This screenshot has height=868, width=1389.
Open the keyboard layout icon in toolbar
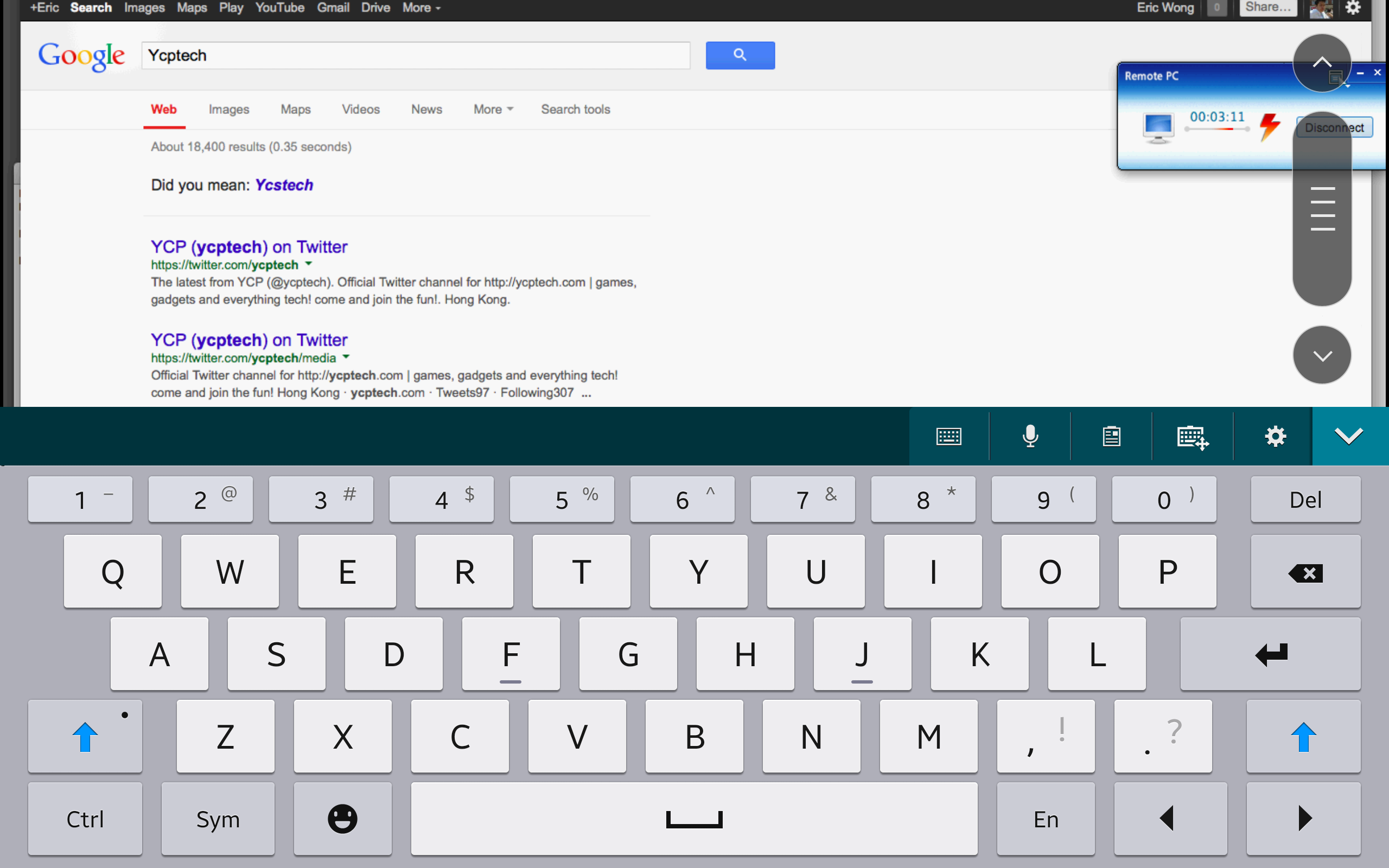(949, 436)
